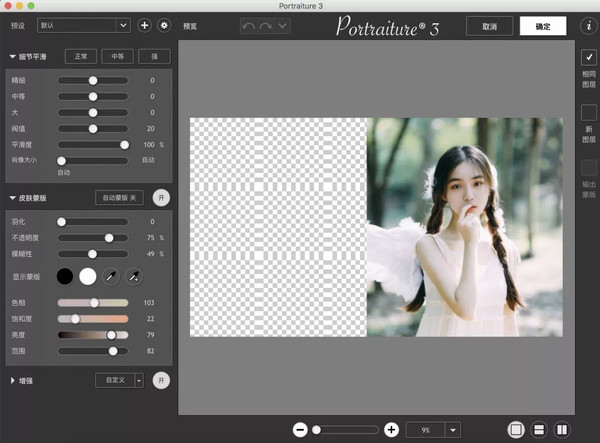The image size is (600, 443).
Task: Select the 中等 smoothing preset
Action: (x=118, y=57)
